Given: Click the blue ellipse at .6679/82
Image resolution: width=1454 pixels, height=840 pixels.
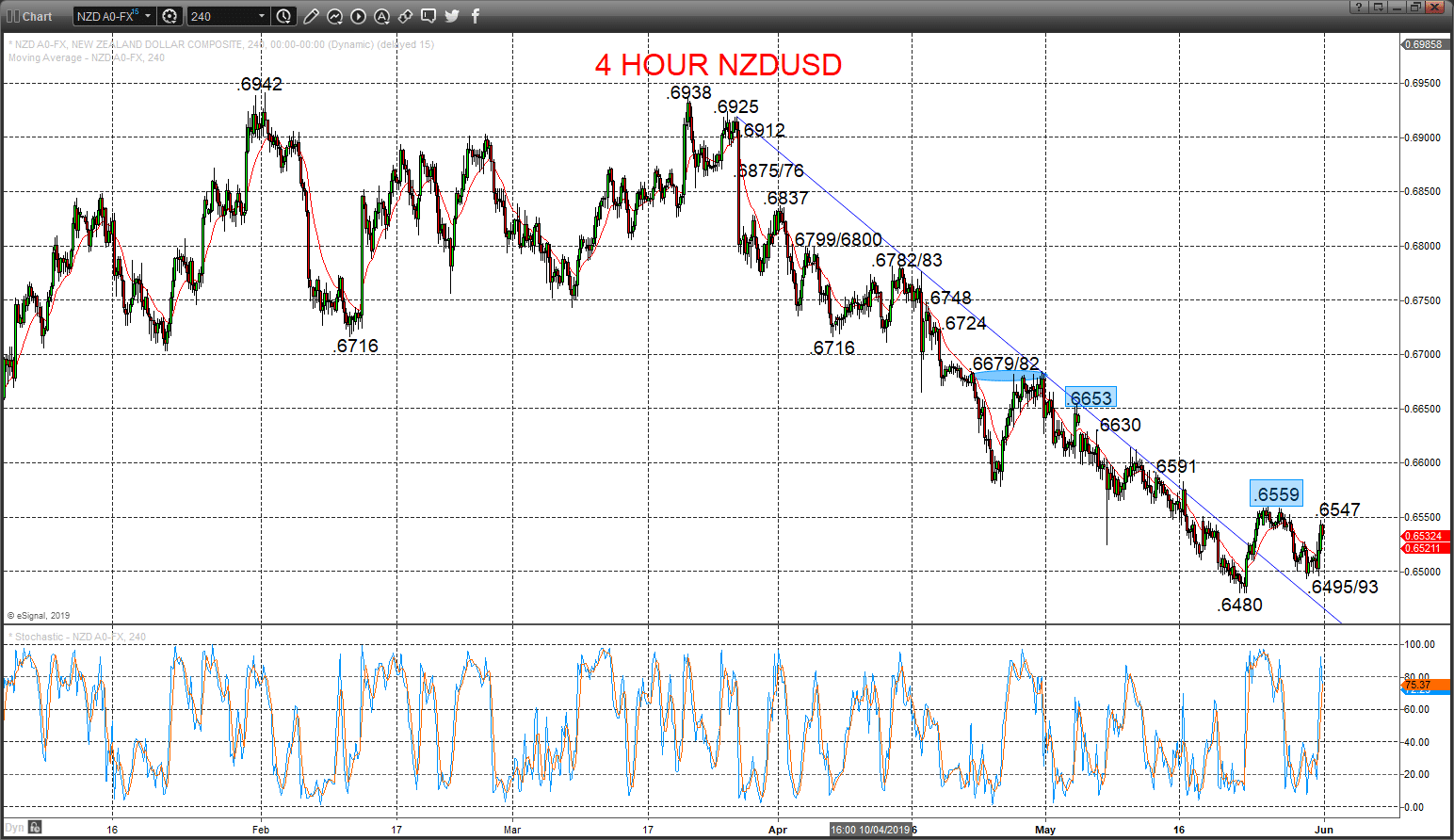Looking at the screenshot, I should 1010,376.
